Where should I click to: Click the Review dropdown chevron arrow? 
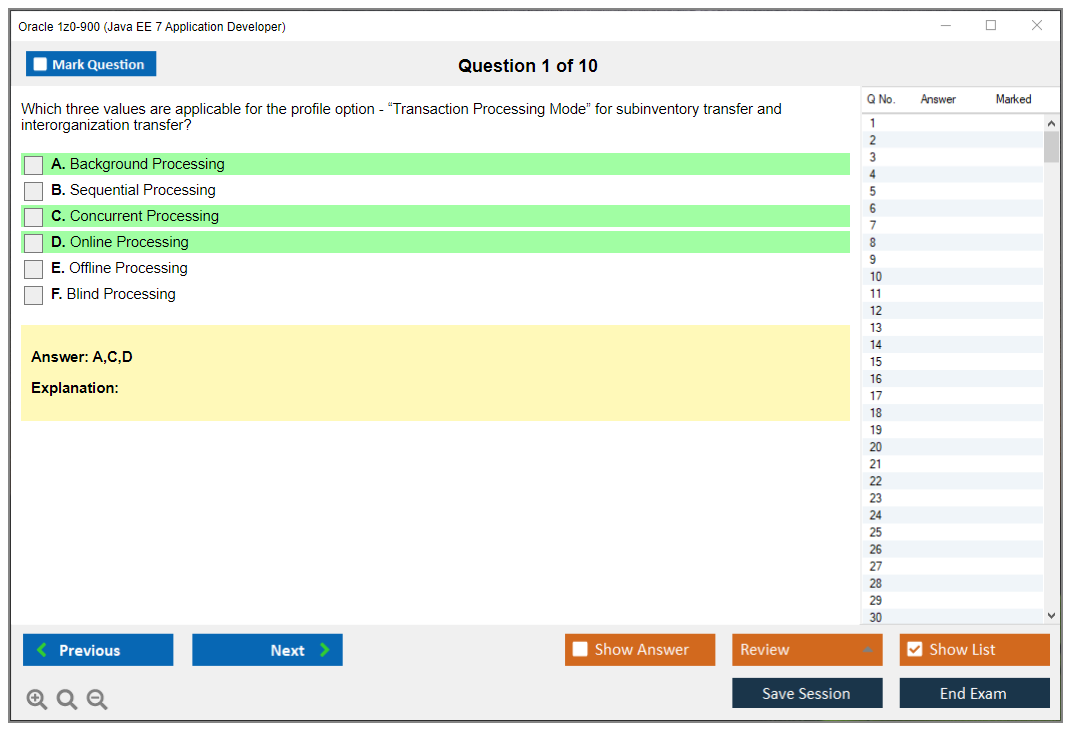[x=868, y=649]
